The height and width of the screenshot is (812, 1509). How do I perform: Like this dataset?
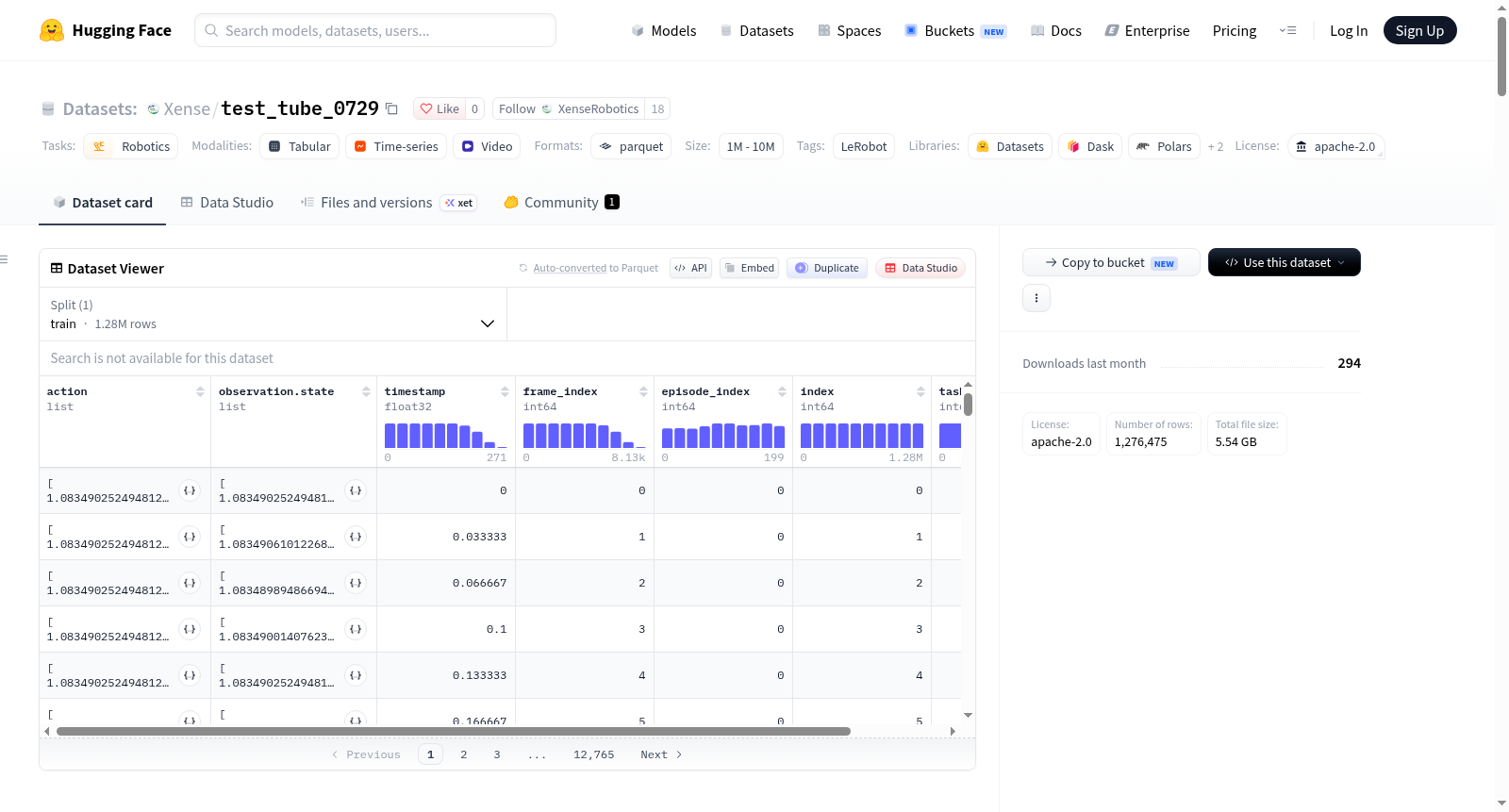tap(439, 108)
